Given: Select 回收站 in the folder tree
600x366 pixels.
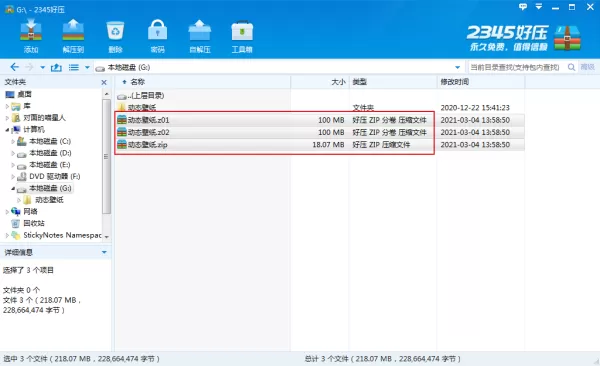Looking at the screenshot, I should pos(34,223).
